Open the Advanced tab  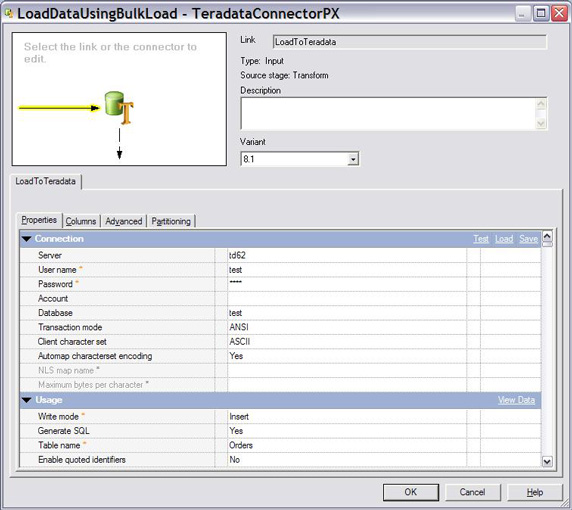pos(124,221)
